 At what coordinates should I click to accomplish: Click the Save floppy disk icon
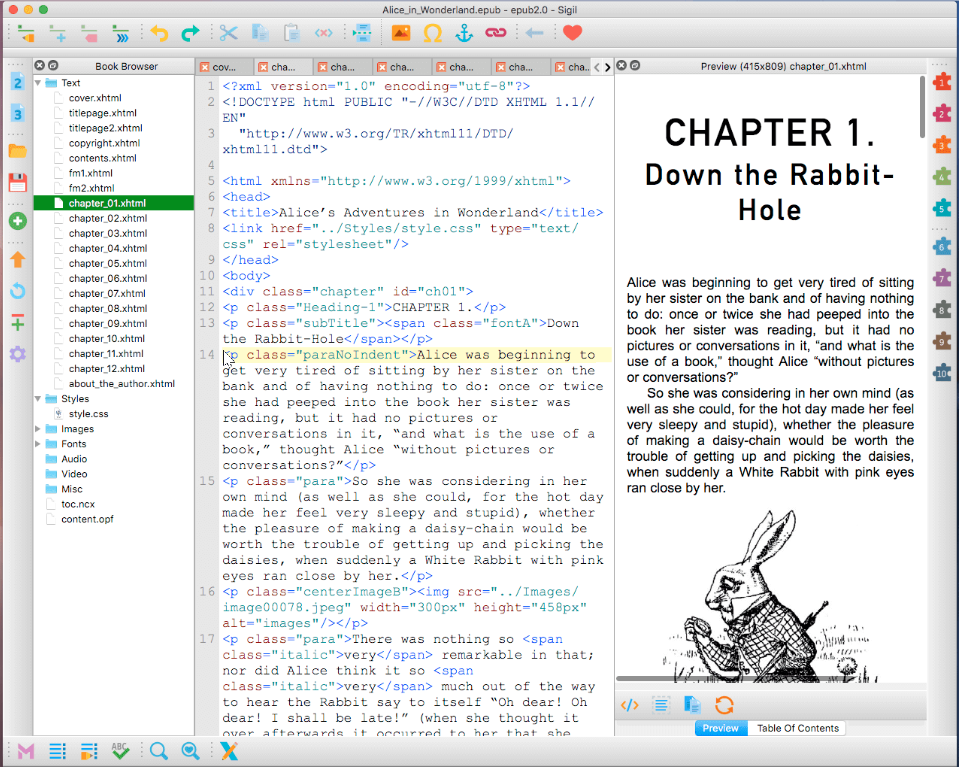point(17,183)
